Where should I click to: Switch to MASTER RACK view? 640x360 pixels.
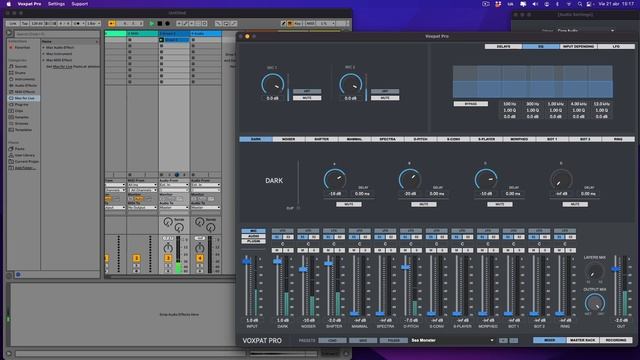(582, 340)
